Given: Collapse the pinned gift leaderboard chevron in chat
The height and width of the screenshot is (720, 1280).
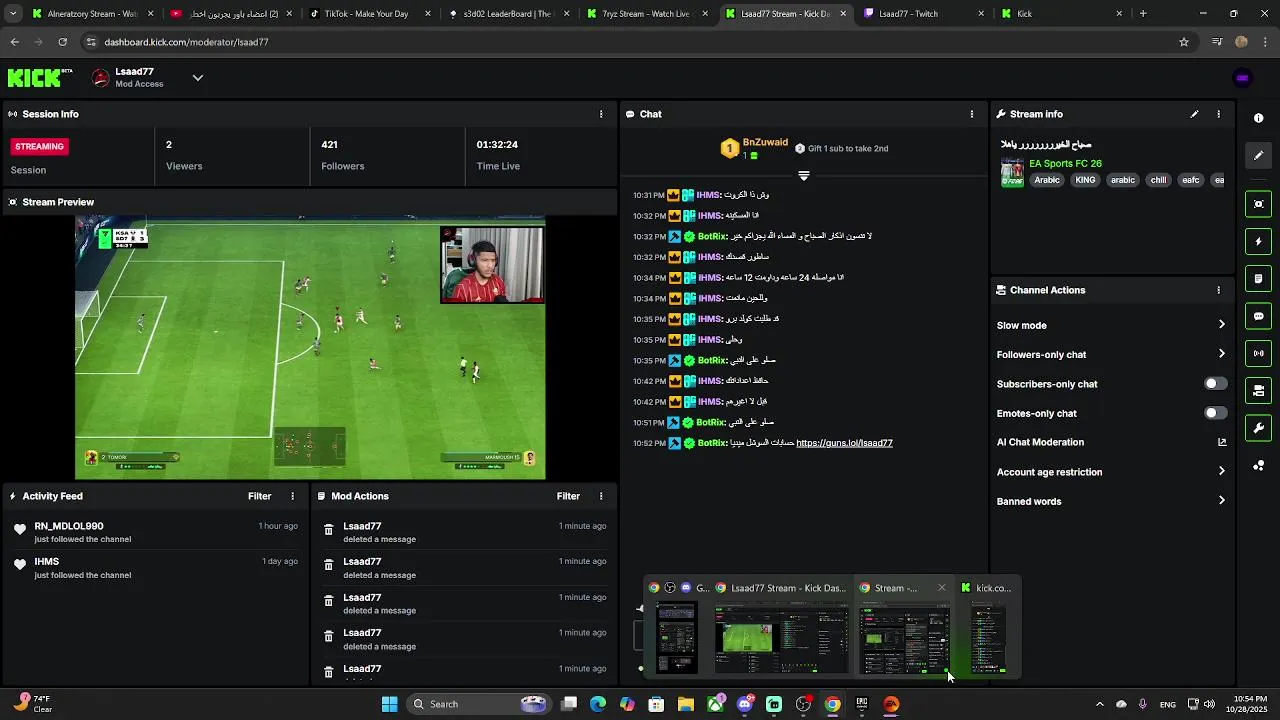Looking at the screenshot, I should pyautogui.click(x=803, y=176).
